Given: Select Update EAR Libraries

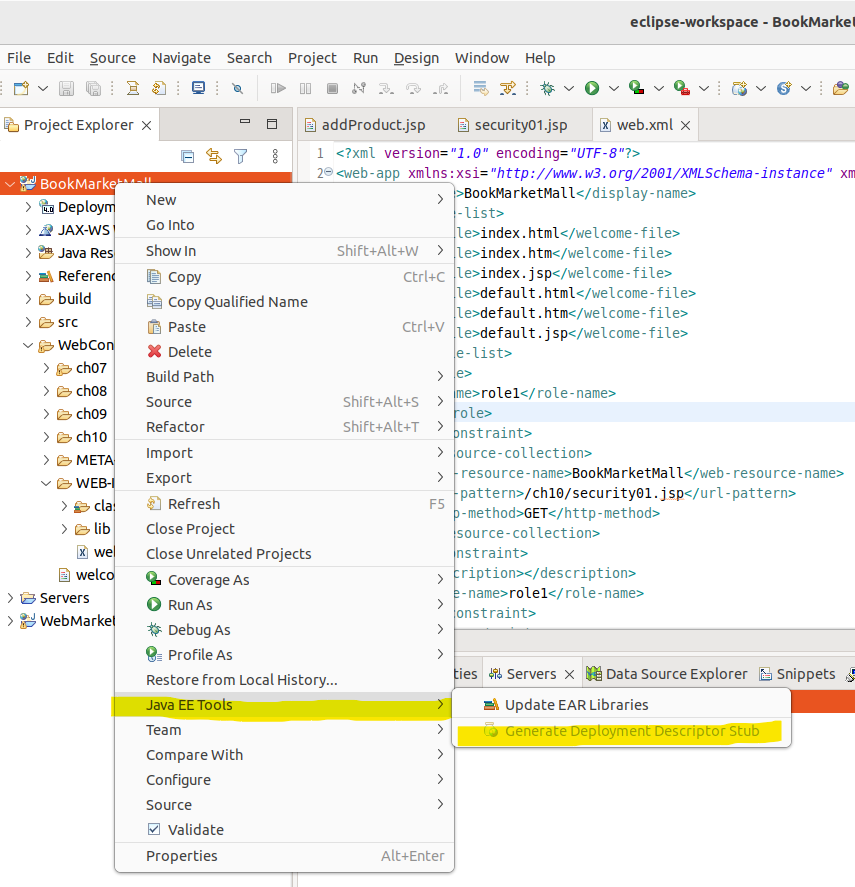Looking at the screenshot, I should coord(621,705).
